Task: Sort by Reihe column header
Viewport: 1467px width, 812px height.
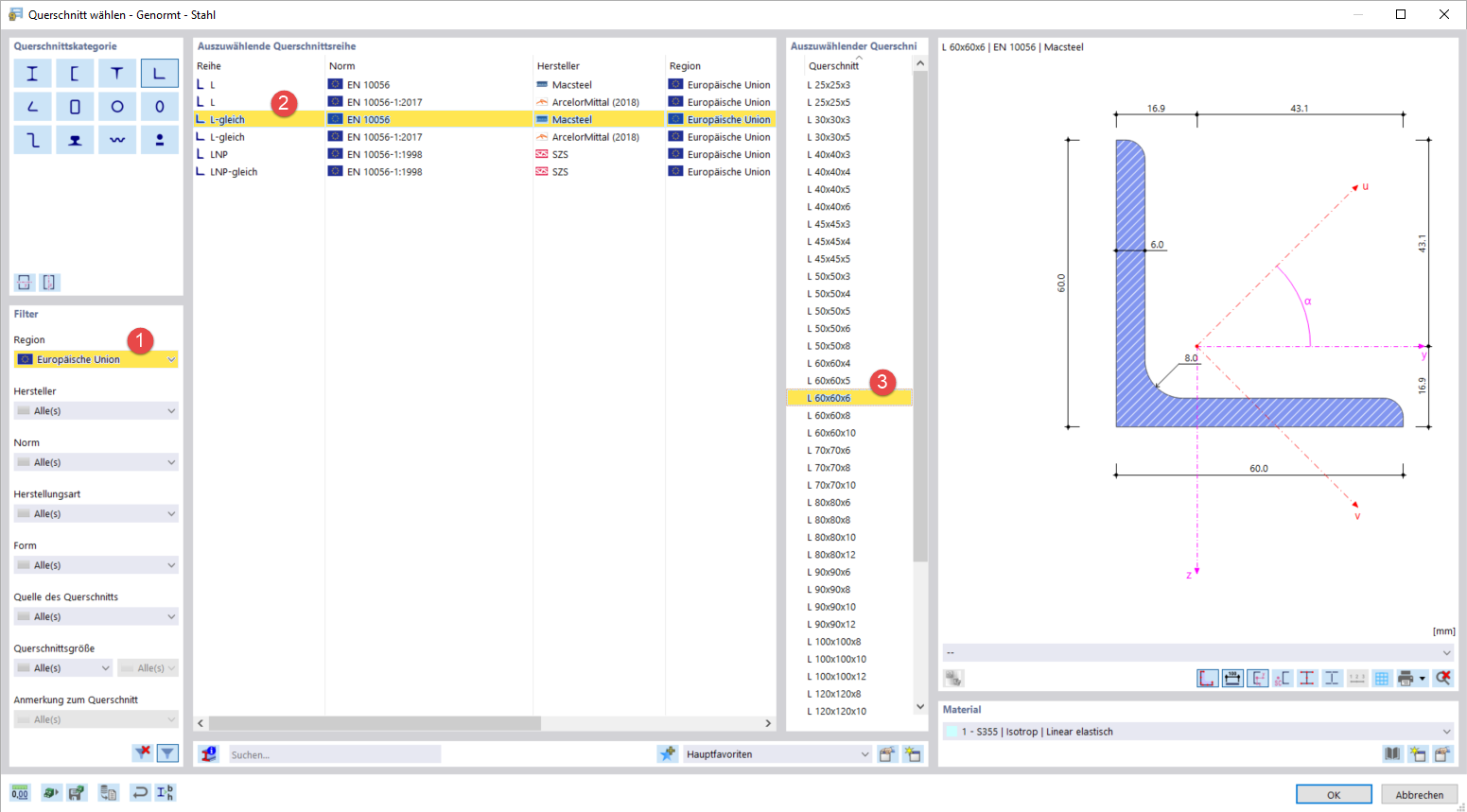Action: tap(209, 66)
